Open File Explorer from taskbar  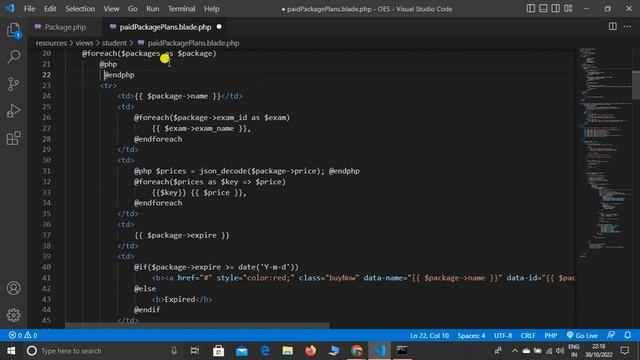[x=288, y=351]
